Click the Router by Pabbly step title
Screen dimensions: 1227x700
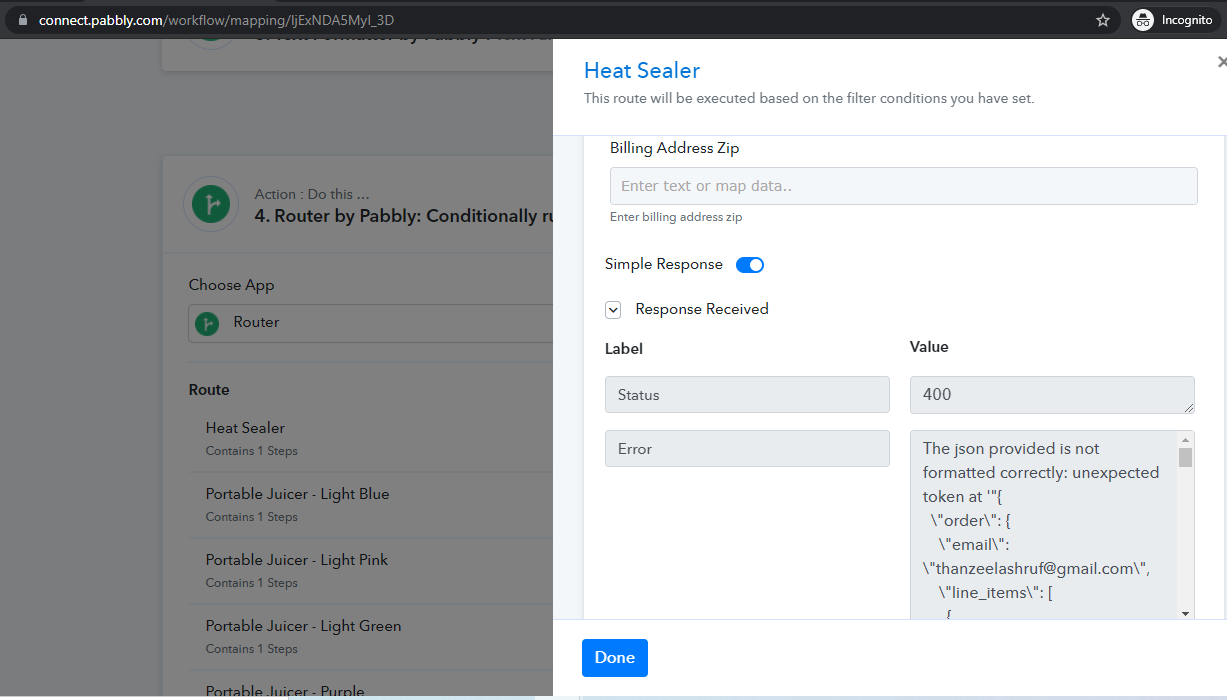(404, 216)
